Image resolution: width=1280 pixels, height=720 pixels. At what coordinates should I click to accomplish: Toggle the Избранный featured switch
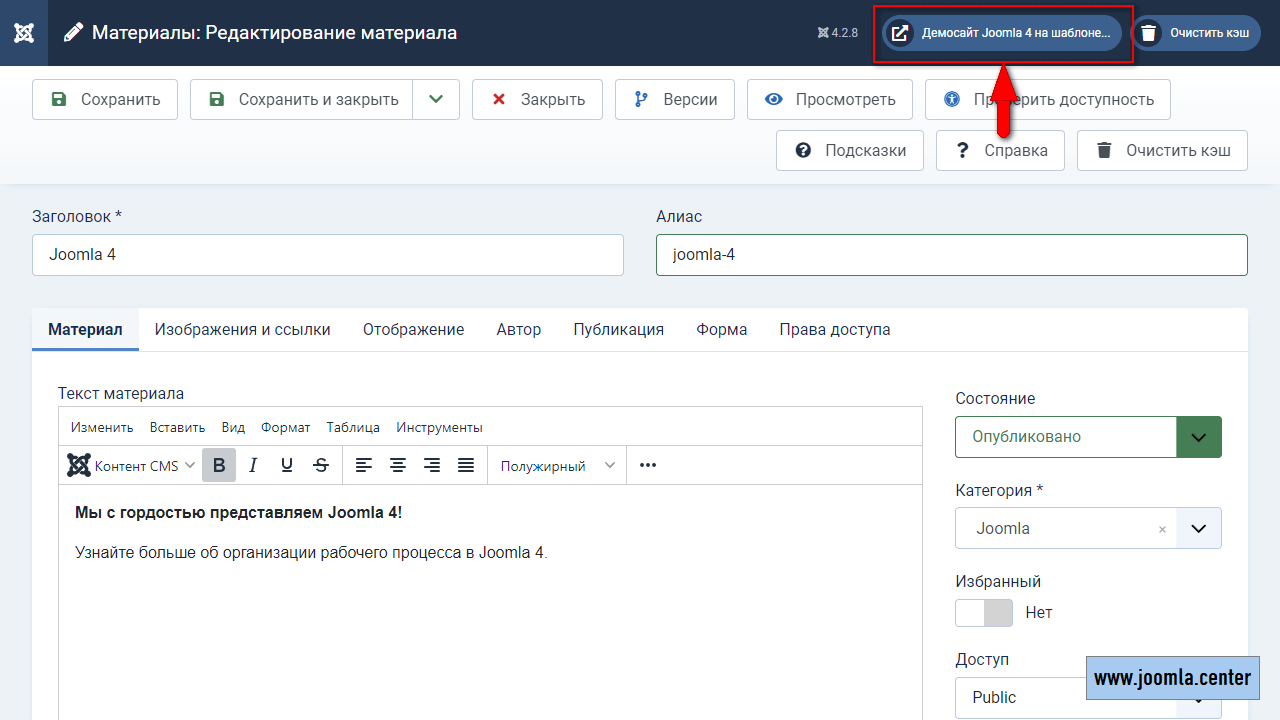(984, 613)
